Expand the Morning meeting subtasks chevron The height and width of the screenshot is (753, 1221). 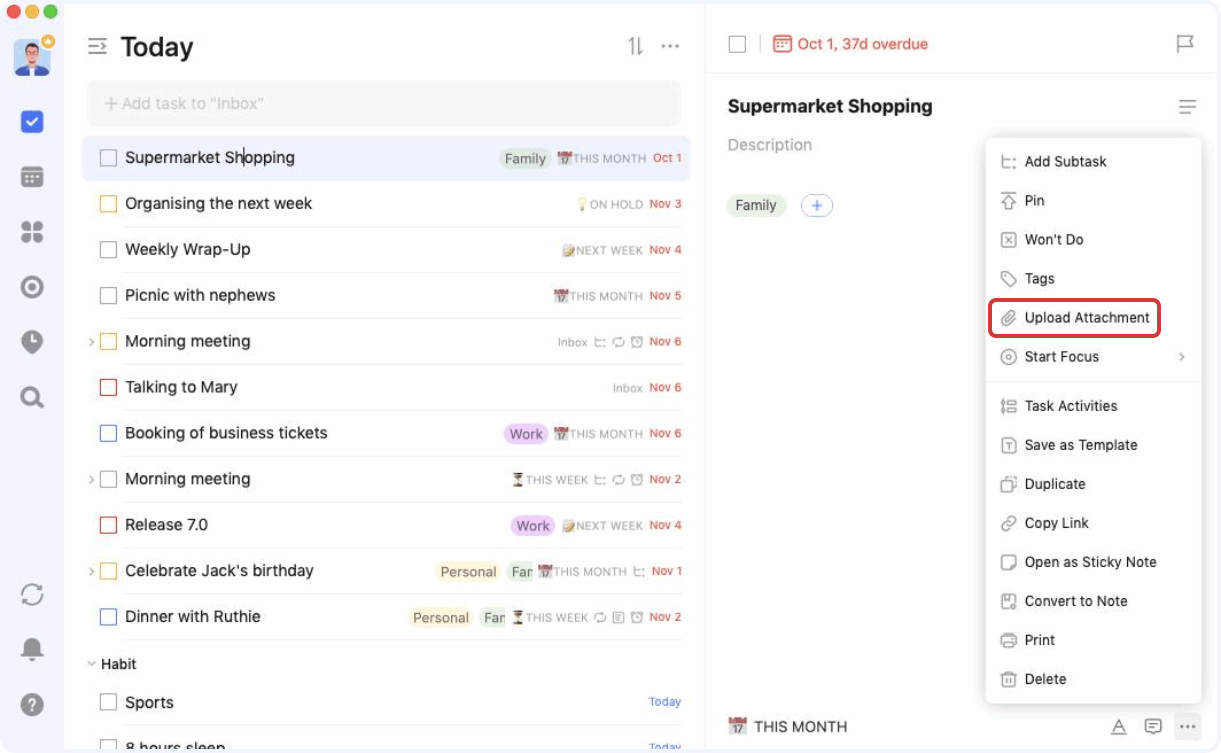(x=91, y=341)
